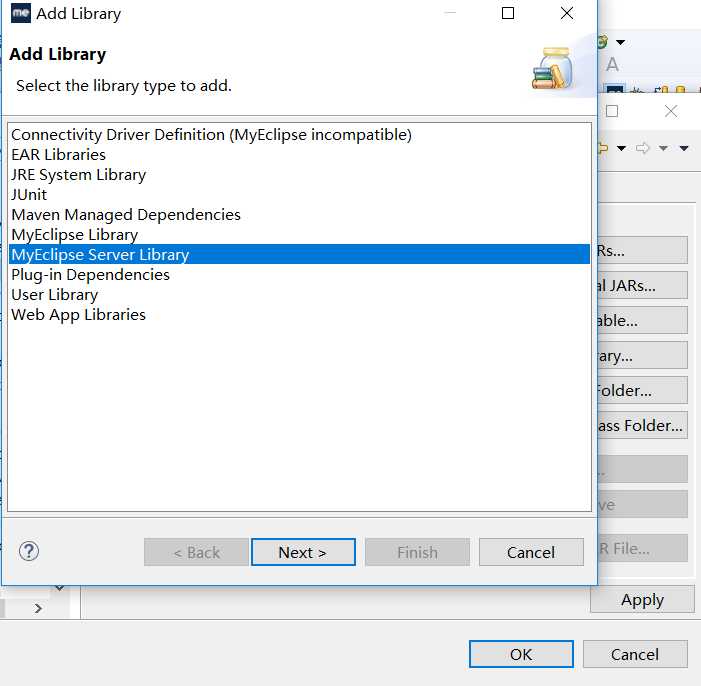Click Cancel in the properties window
This screenshot has height=686, width=701.
tap(635, 654)
